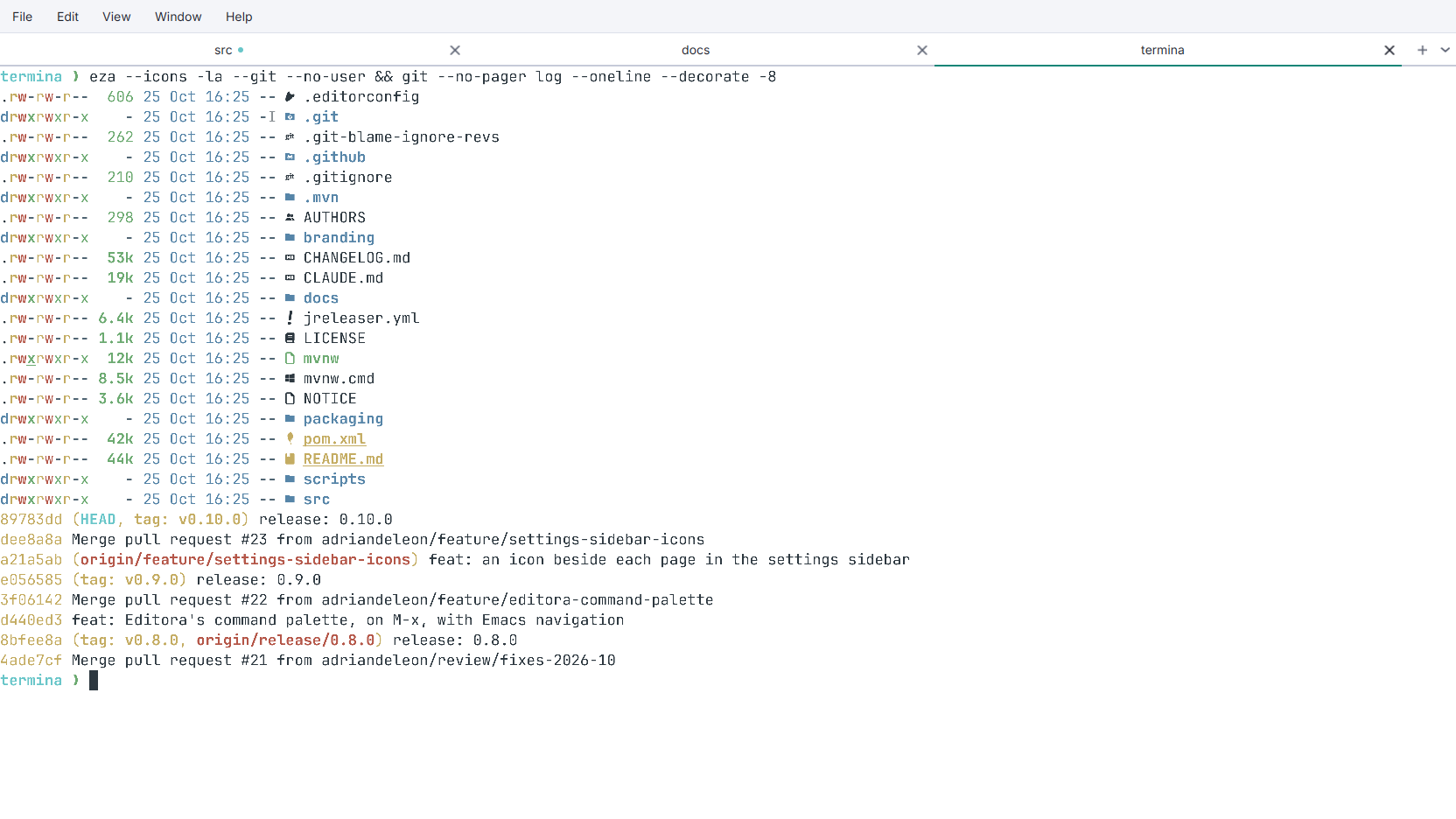Click the .github folder icon

coord(290,157)
